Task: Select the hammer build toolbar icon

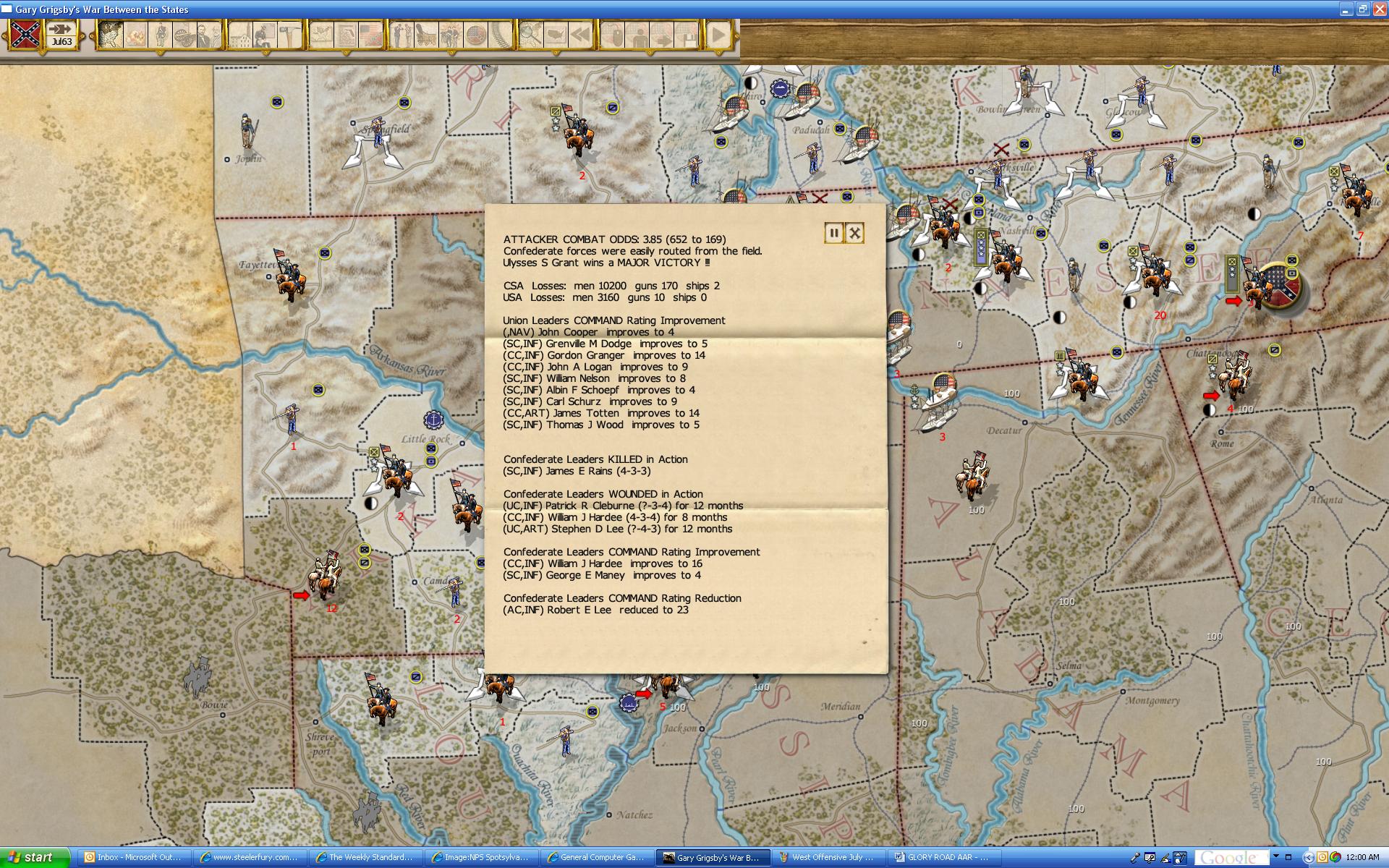Action: click(x=290, y=35)
